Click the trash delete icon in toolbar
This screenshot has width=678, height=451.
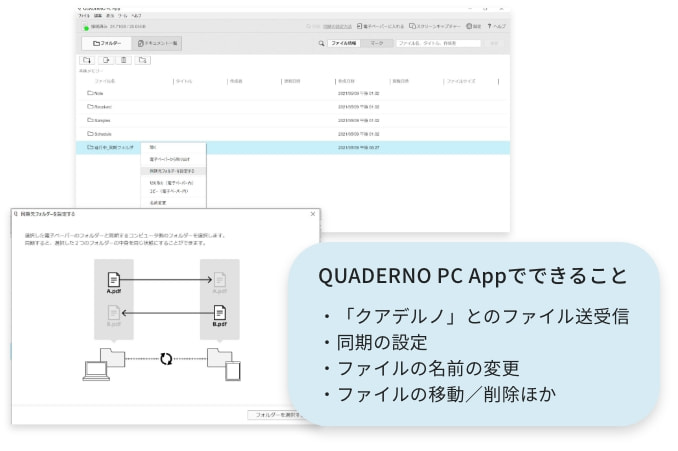(124, 61)
